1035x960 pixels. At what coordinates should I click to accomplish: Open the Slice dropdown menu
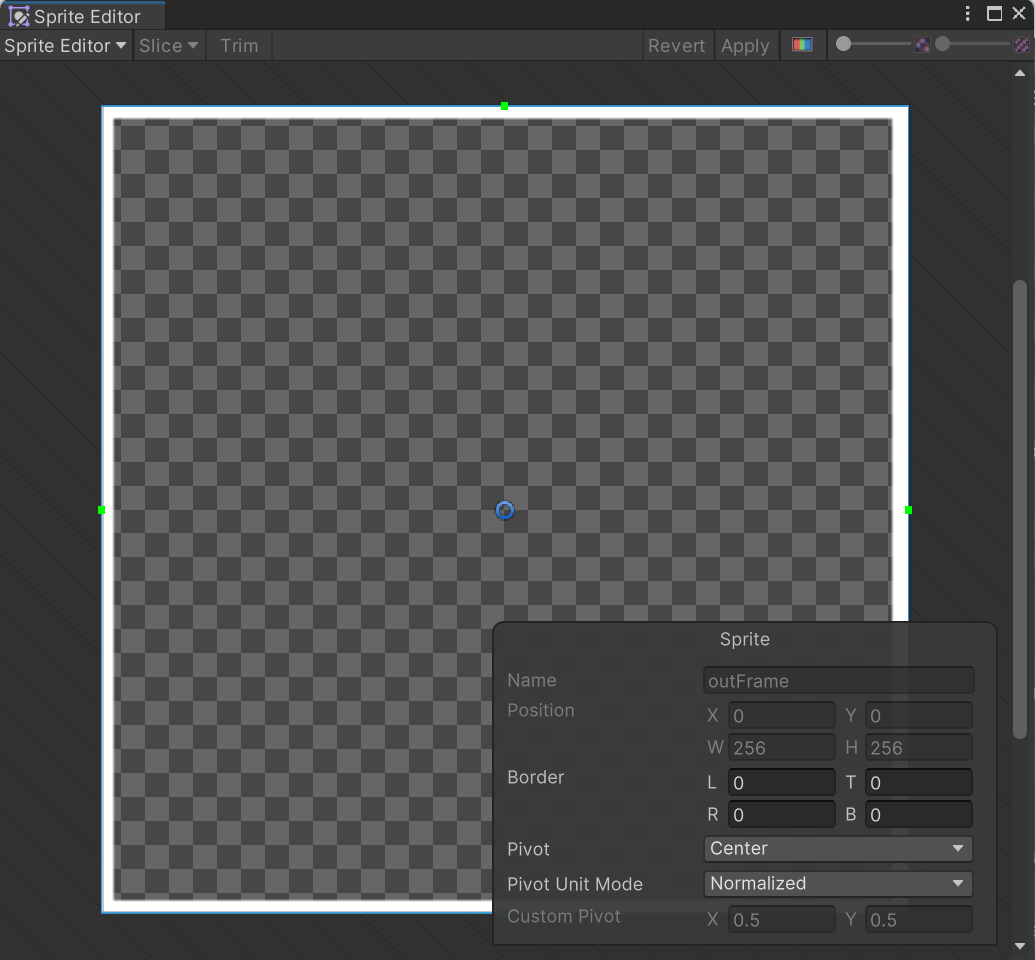pos(168,46)
